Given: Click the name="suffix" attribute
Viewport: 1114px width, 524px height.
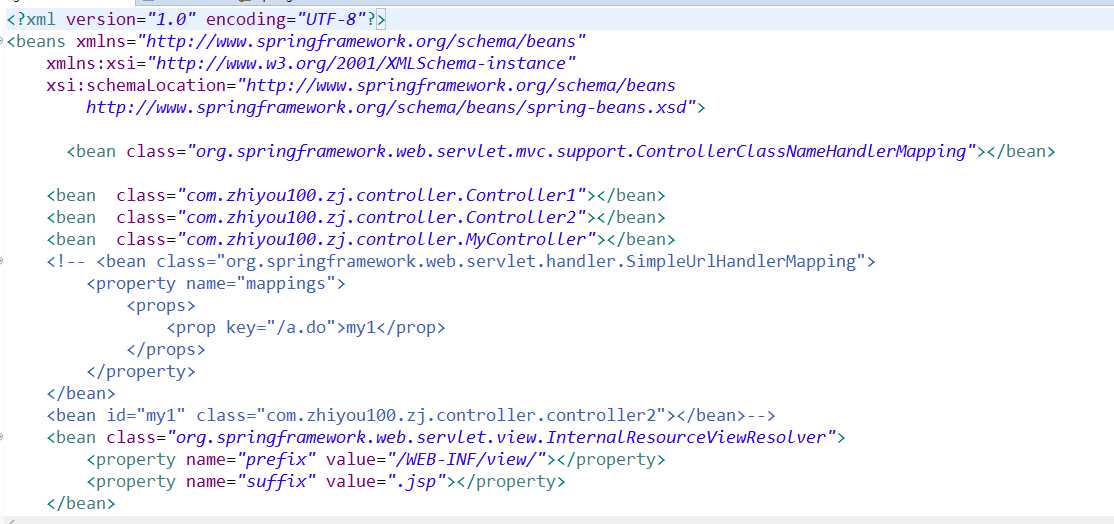Looking at the screenshot, I should point(252,481).
